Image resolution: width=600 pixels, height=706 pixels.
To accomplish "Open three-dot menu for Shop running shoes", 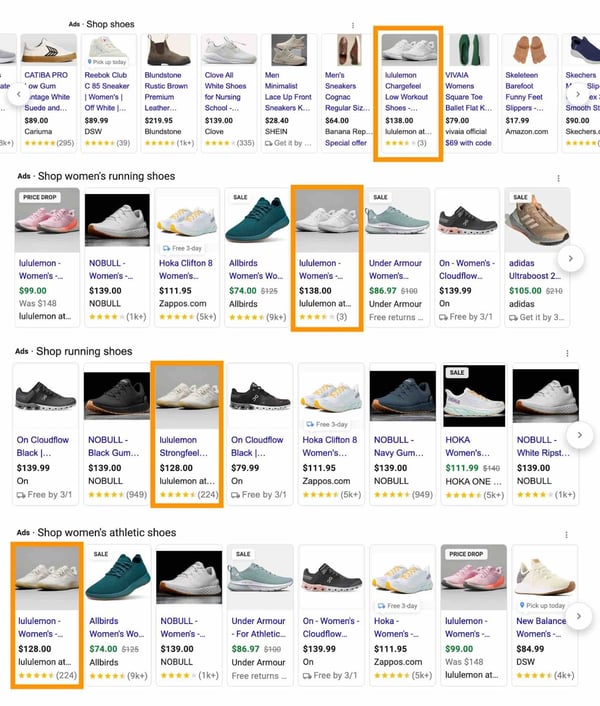I will pos(567,353).
